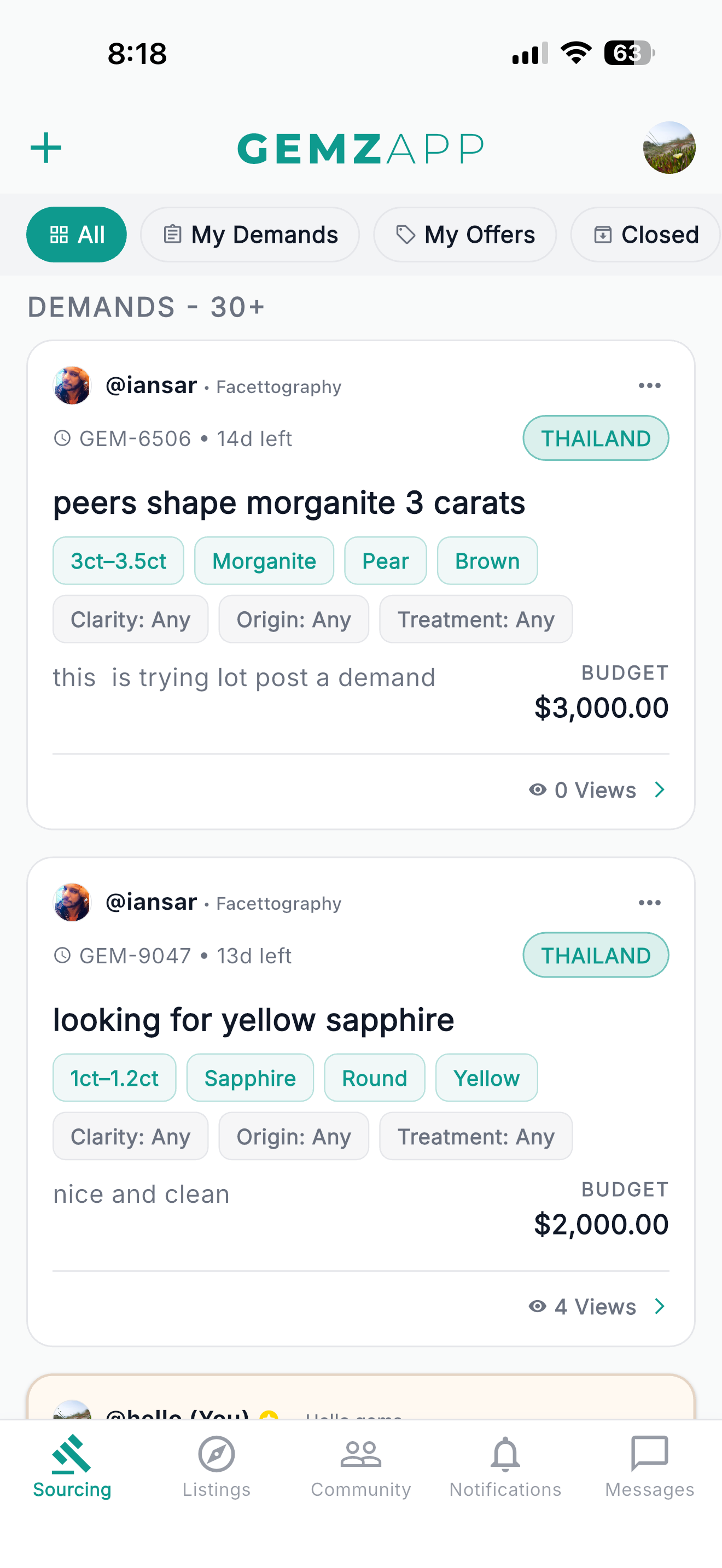Screen dimensions: 722x1568
Task: Tap @iansar avatar on morganite demand
Action: (x=72, y=385)
